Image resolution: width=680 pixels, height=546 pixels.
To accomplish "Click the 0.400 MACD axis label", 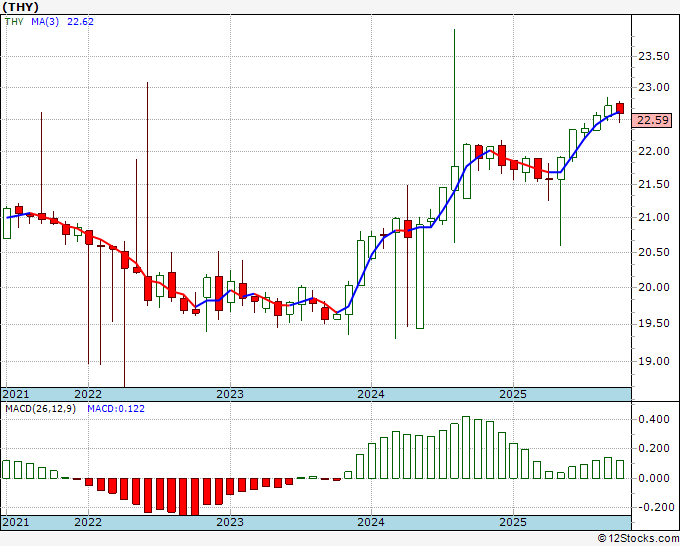I will 654,419.
